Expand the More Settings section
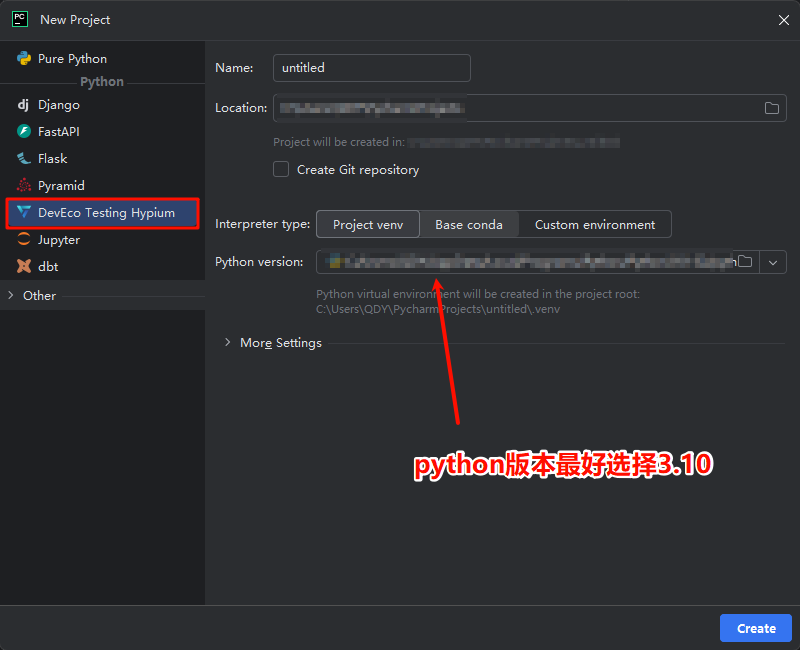Image resolution: width=800 pixels, height=650 pixels. 228,342
